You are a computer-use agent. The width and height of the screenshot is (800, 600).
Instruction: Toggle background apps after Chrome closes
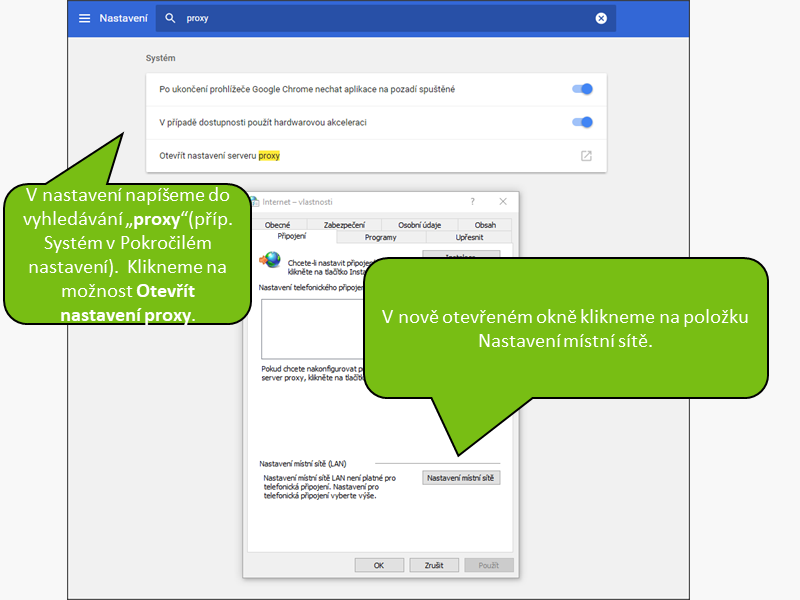pyautogui.click(x=582, y=89)
